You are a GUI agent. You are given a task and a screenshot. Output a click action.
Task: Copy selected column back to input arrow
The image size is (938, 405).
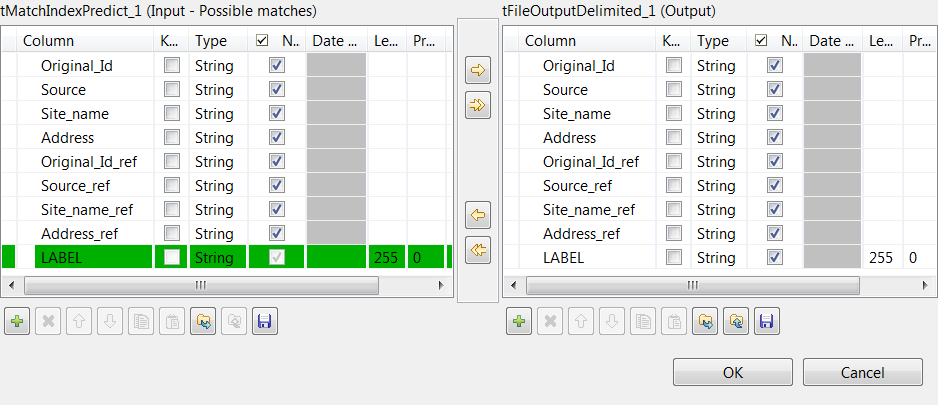pos(478,215)
